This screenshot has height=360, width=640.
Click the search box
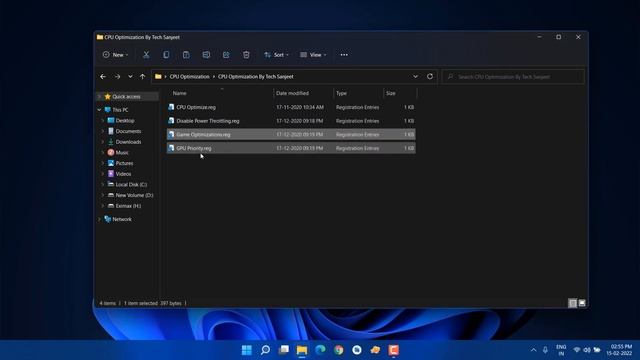click(513, 77)
